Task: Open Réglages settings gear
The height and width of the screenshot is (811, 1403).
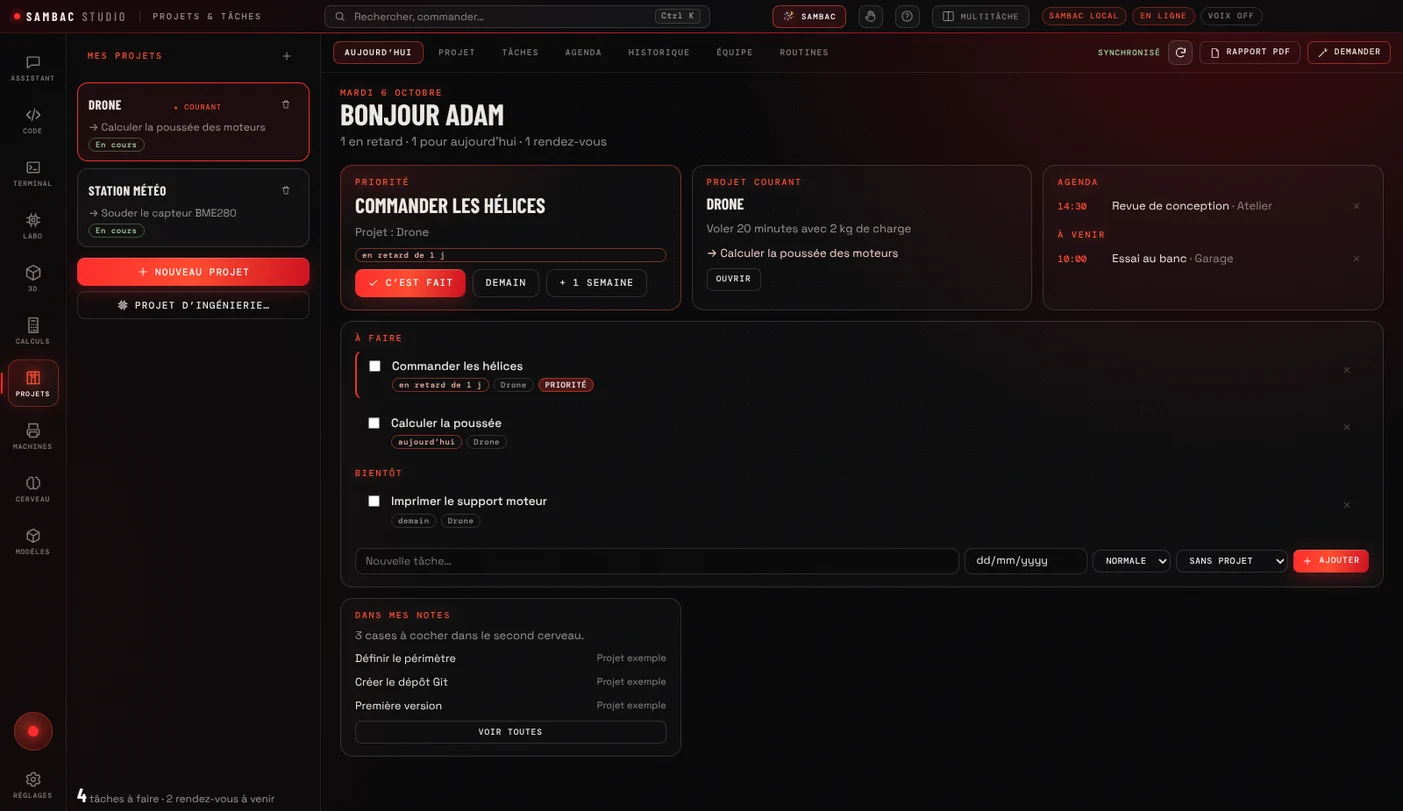Action: [x=33, y=785]
